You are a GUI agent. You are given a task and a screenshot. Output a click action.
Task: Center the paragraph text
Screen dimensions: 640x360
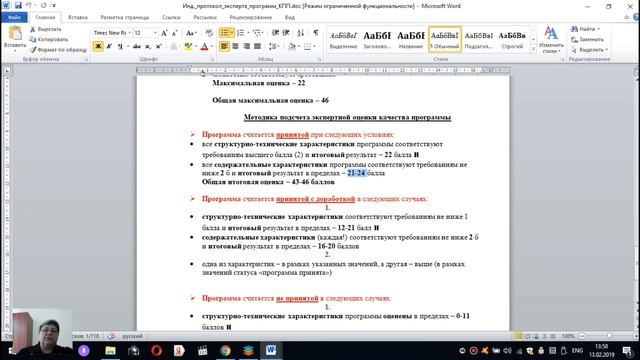tap(235, 47)
